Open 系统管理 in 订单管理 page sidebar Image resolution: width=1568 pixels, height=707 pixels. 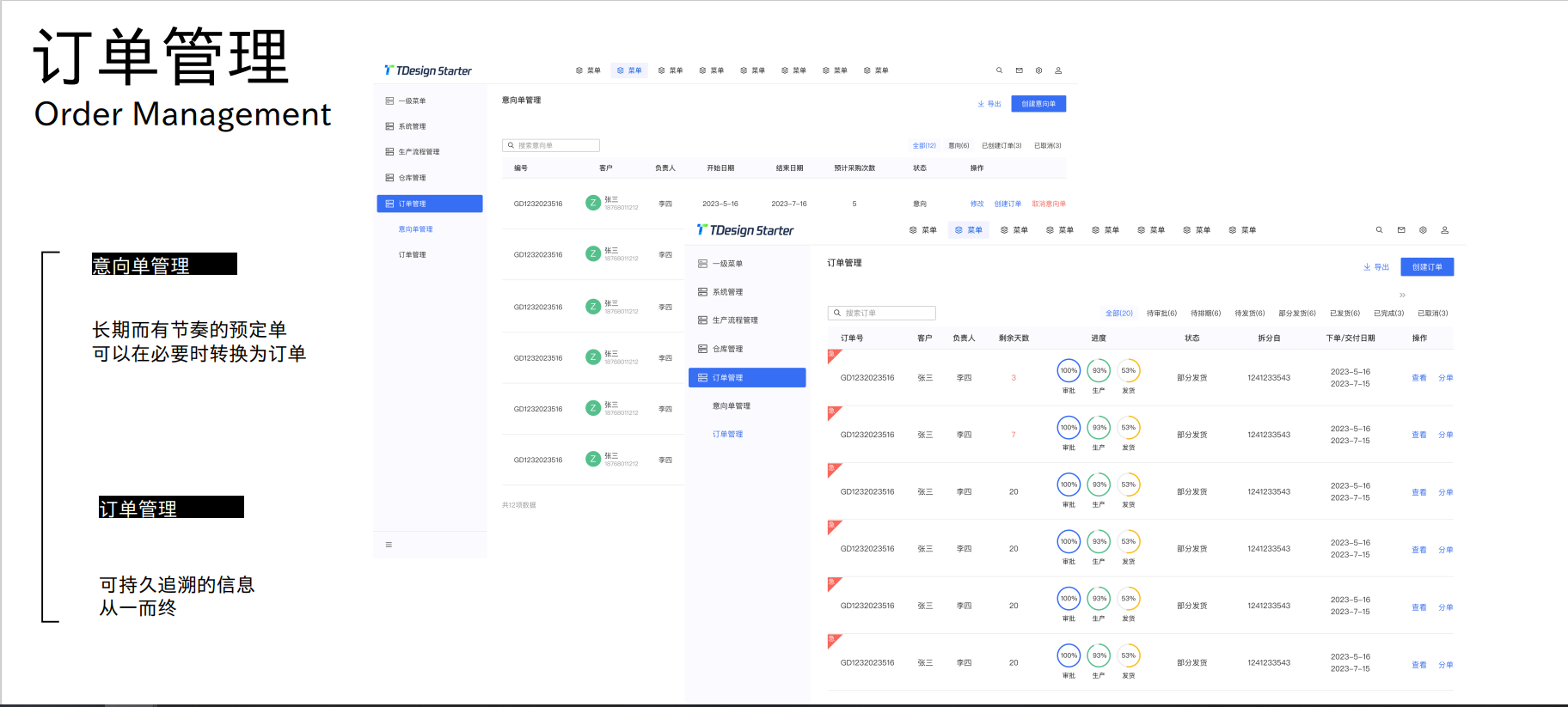pyautogui.click(x=720, y=292)
